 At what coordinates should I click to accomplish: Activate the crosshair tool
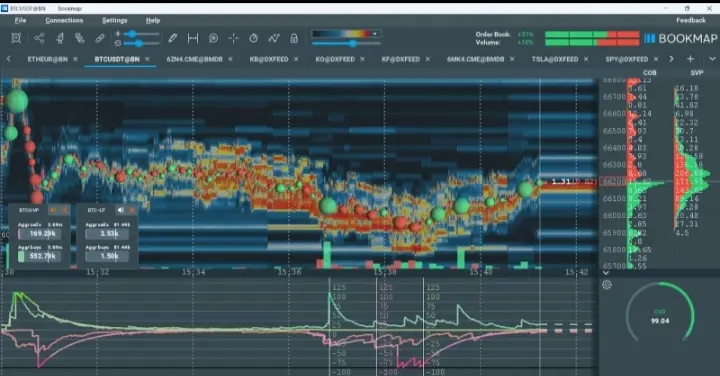tap(233, 38)
